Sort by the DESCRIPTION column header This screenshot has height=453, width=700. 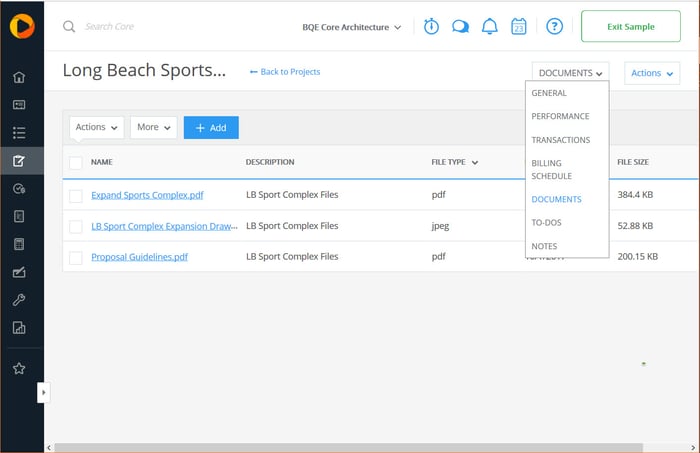pyautogui.click(x=270, y=162)
